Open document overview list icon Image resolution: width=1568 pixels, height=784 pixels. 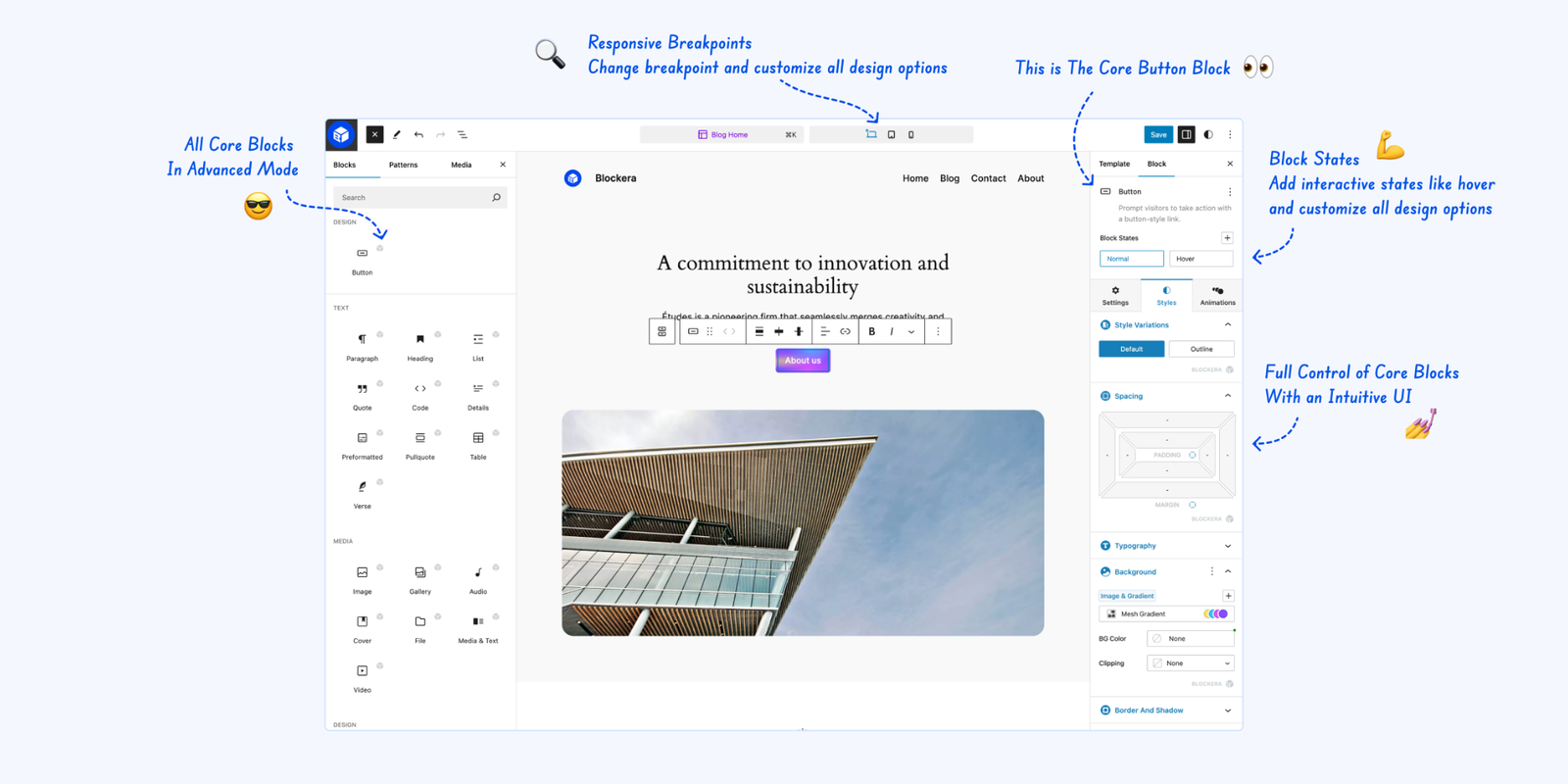(x=463, y=135)
